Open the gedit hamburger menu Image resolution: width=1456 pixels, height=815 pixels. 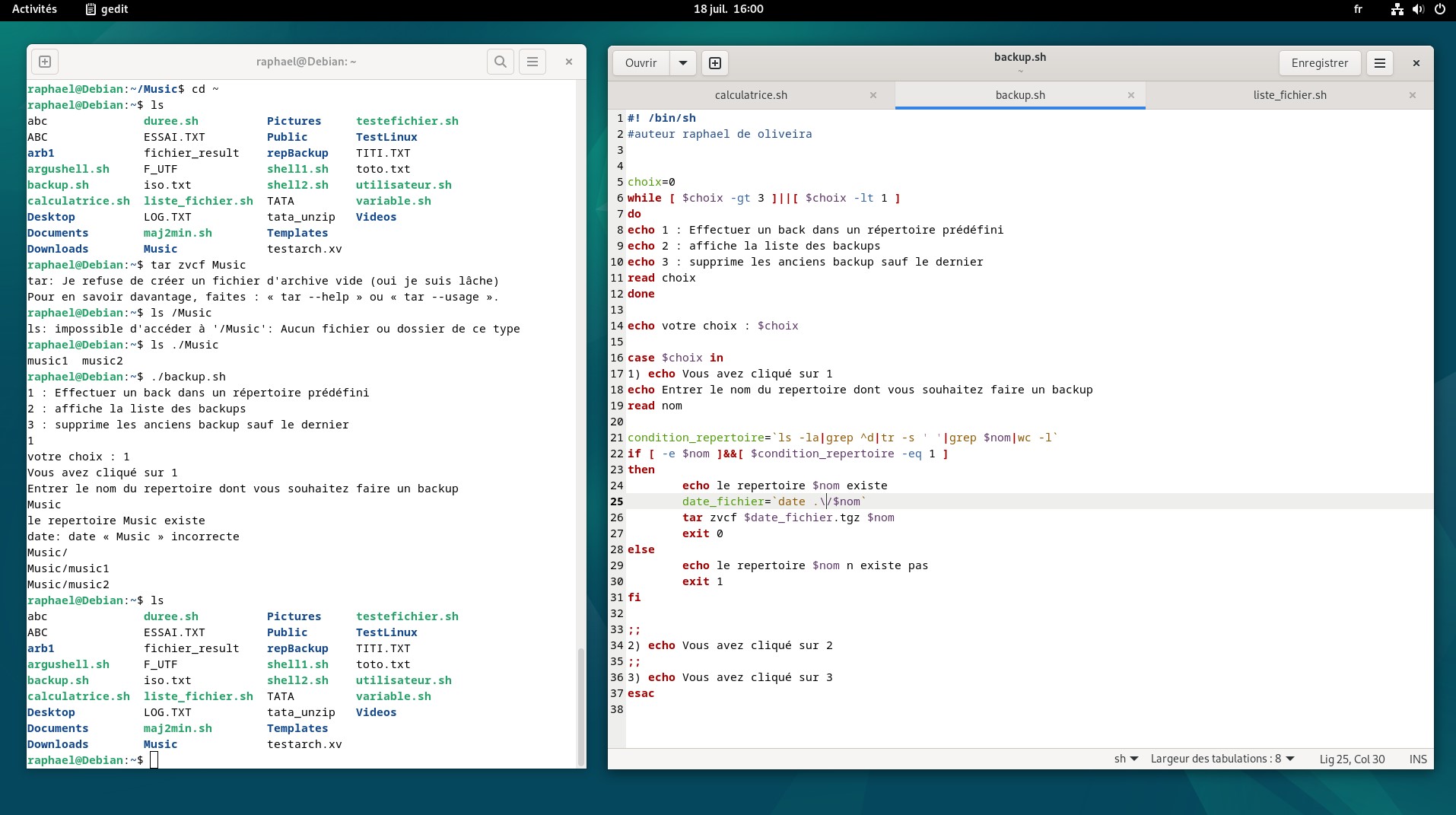pos(1379,63)
